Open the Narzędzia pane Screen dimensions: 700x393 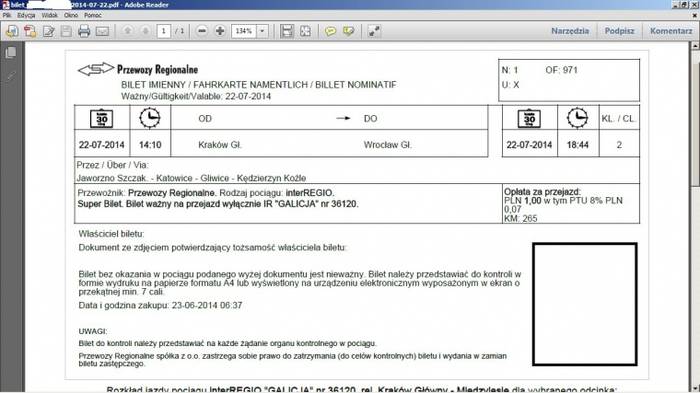pyautogui.click(x=570, y=31)
